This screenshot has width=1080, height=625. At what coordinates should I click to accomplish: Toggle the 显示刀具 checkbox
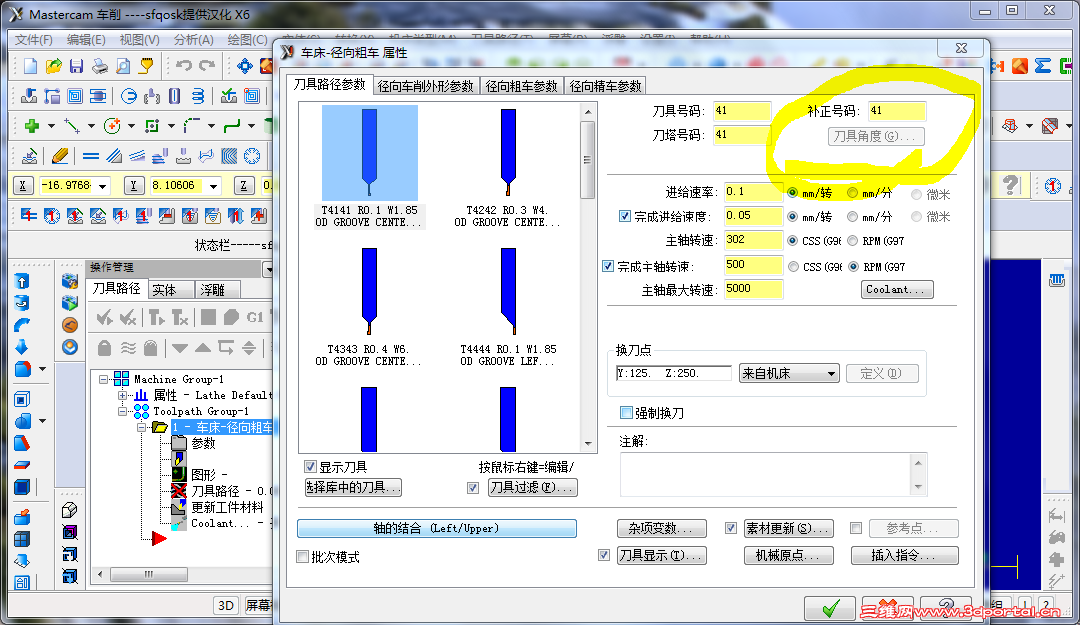310,467
